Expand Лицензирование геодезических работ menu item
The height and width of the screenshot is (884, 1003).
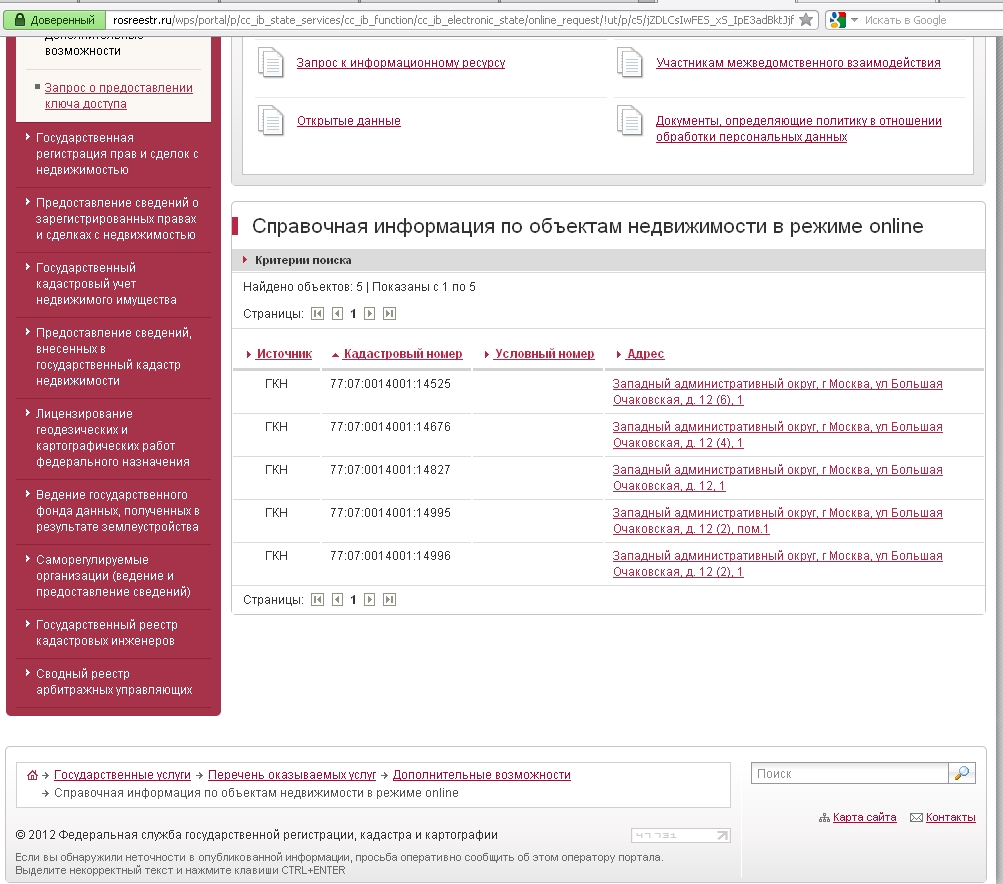[x=112, y=438]
